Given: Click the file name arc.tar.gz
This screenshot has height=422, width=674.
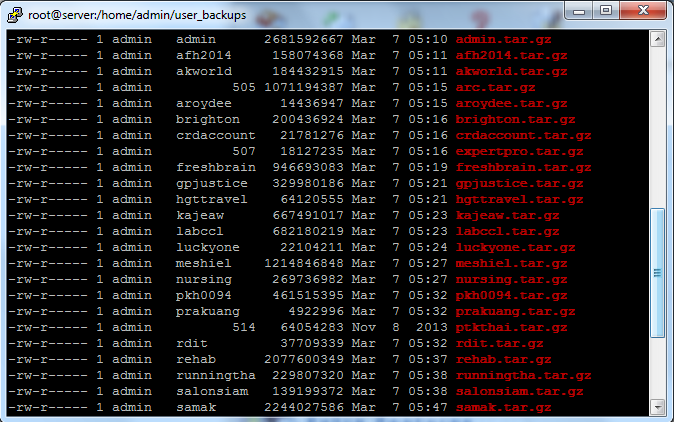Looking at the screenshot, I should point(495,88).
